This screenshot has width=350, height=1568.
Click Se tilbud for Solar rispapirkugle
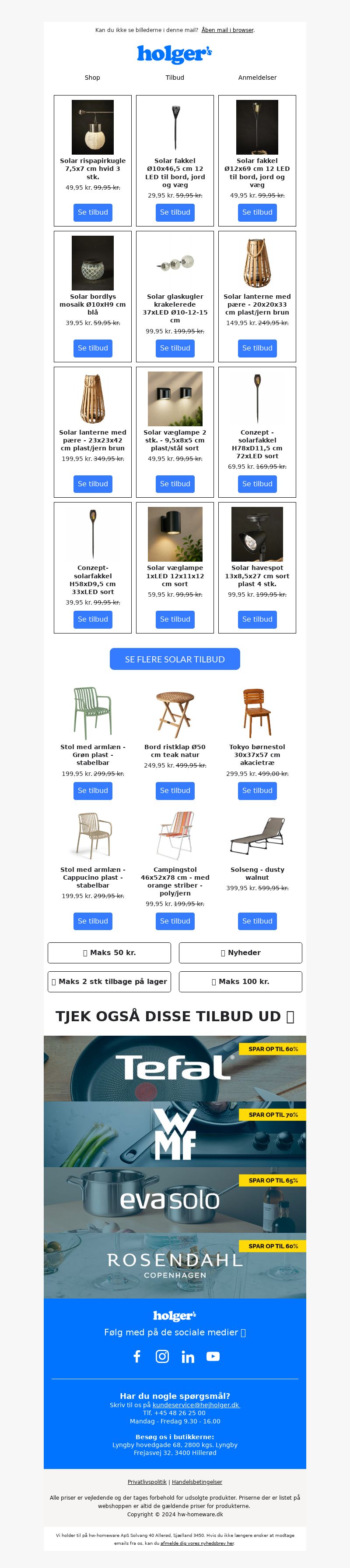pyautogui.click(x=92, y=212)
